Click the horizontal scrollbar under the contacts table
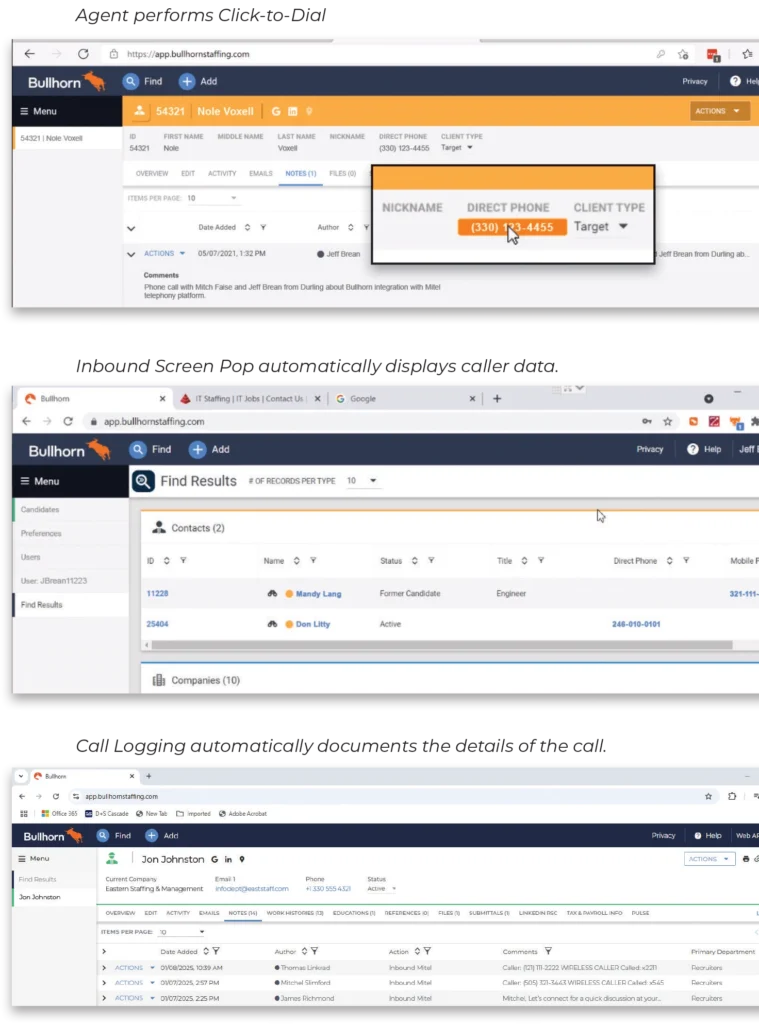 click(x=442, y=645)
